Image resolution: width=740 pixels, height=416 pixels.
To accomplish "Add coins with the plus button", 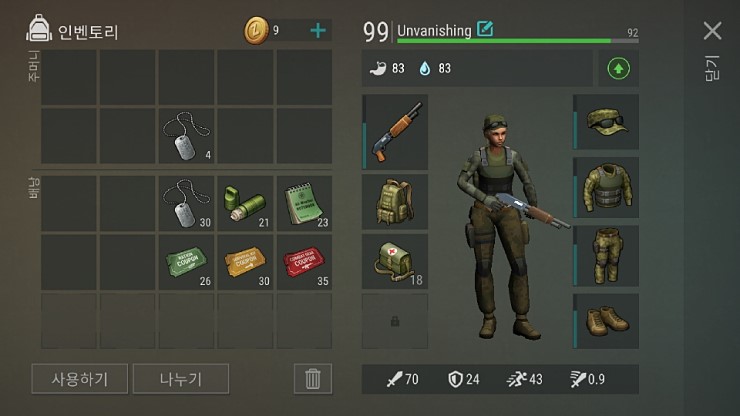I will tap(318, 31).
